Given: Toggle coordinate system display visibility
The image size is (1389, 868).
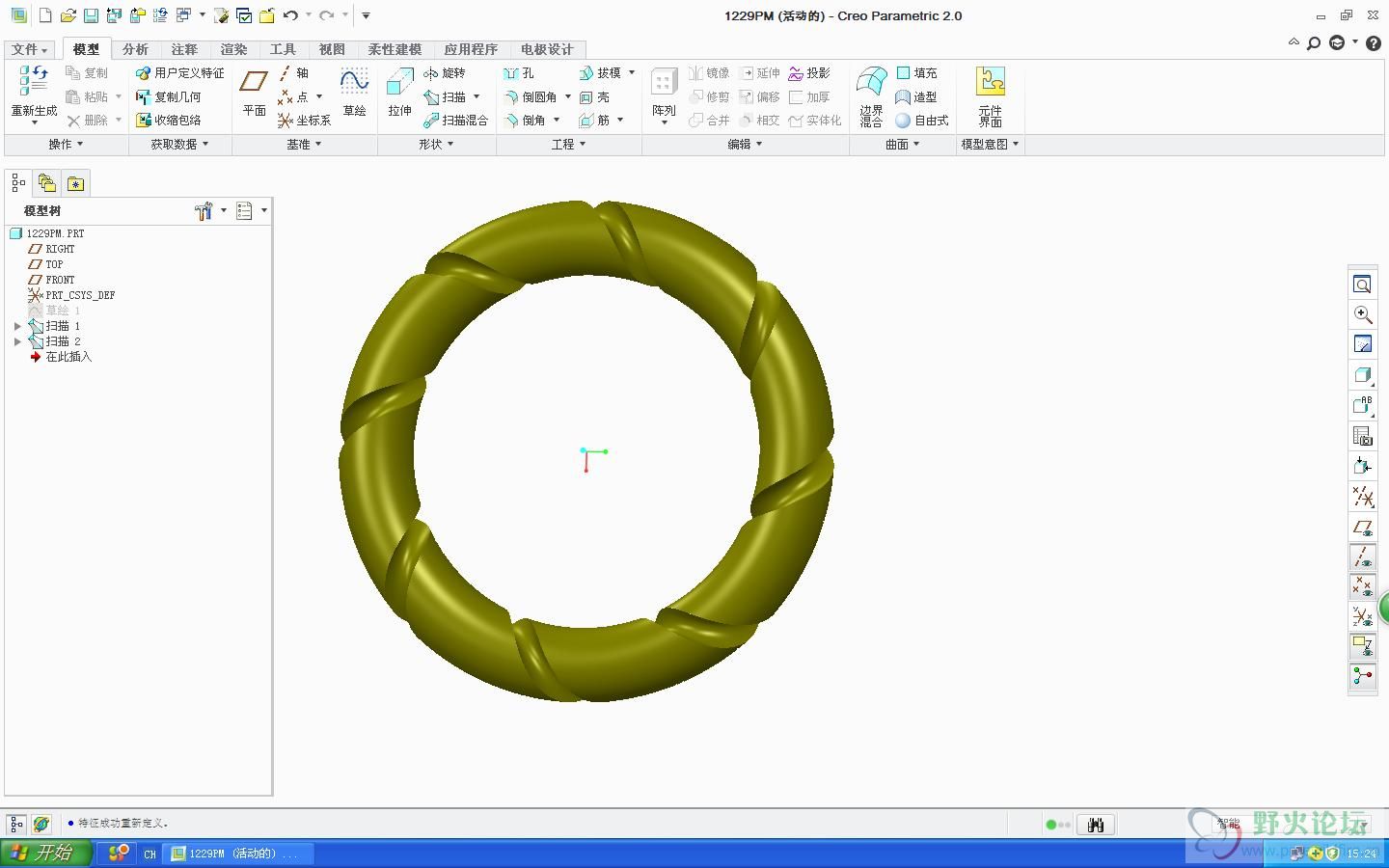Looking at the screenshot, I should tap(1362, 615).
